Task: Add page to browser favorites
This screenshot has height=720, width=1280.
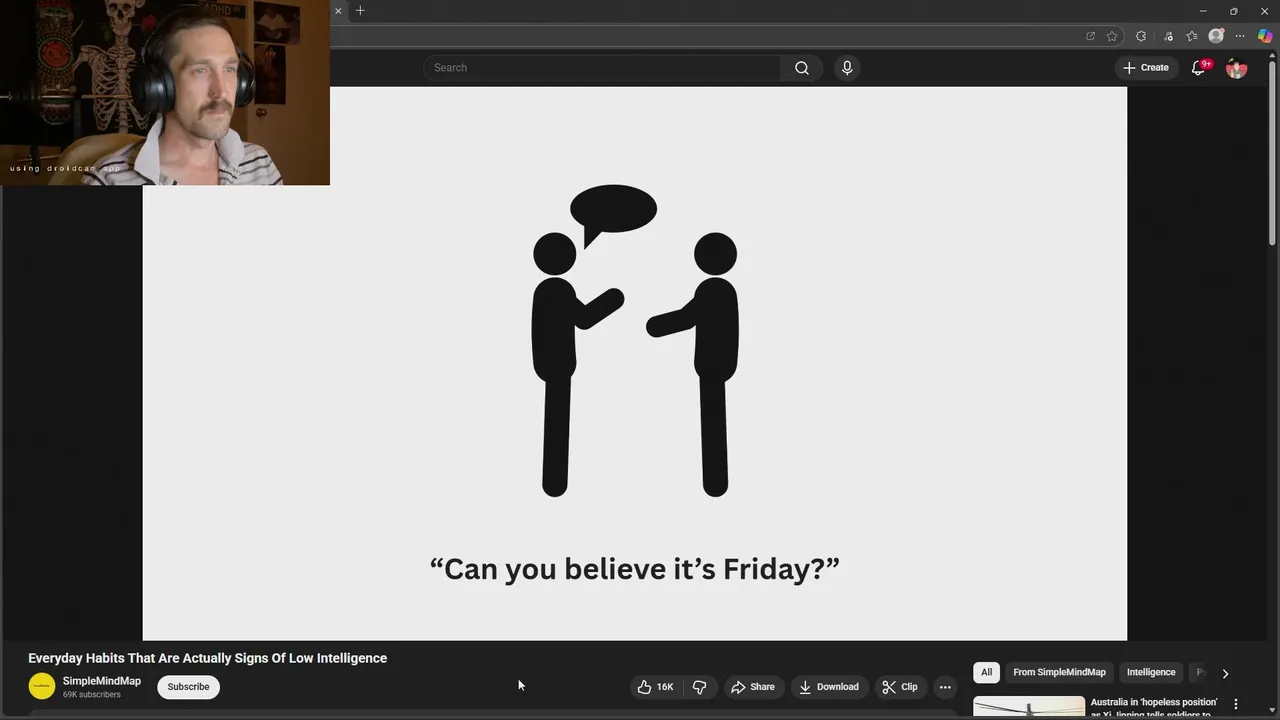Action: [1112, 36]
